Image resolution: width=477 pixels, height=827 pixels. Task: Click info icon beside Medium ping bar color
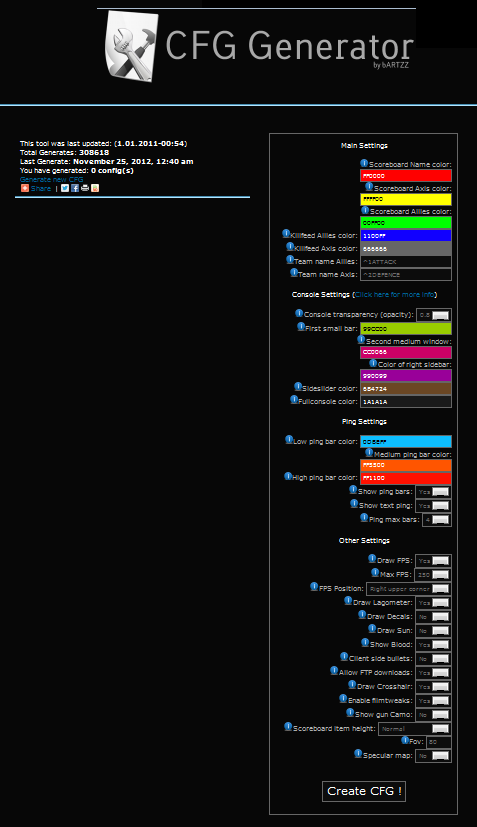(x=369, y=453)
